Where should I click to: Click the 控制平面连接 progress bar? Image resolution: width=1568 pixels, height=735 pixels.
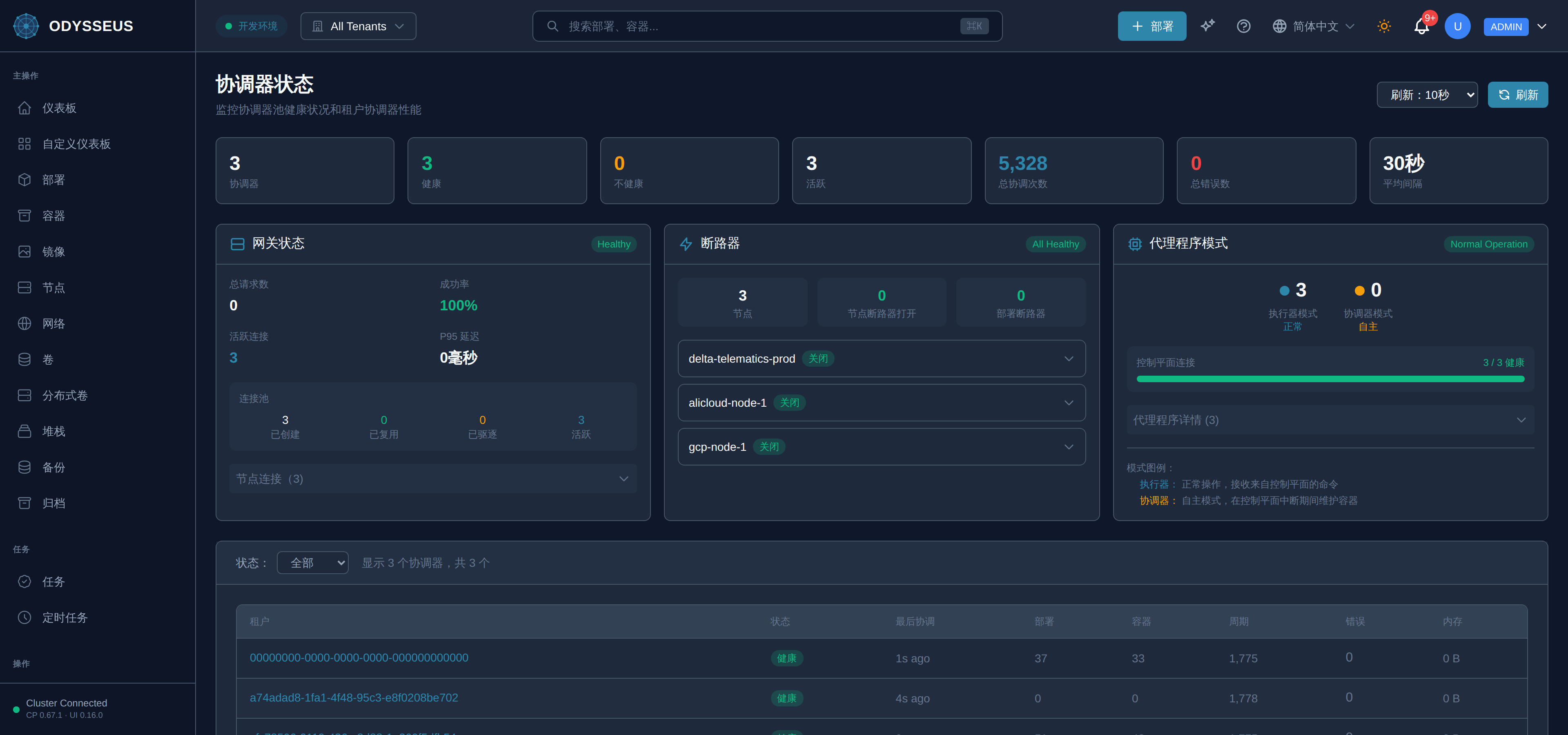(1330, 379)
